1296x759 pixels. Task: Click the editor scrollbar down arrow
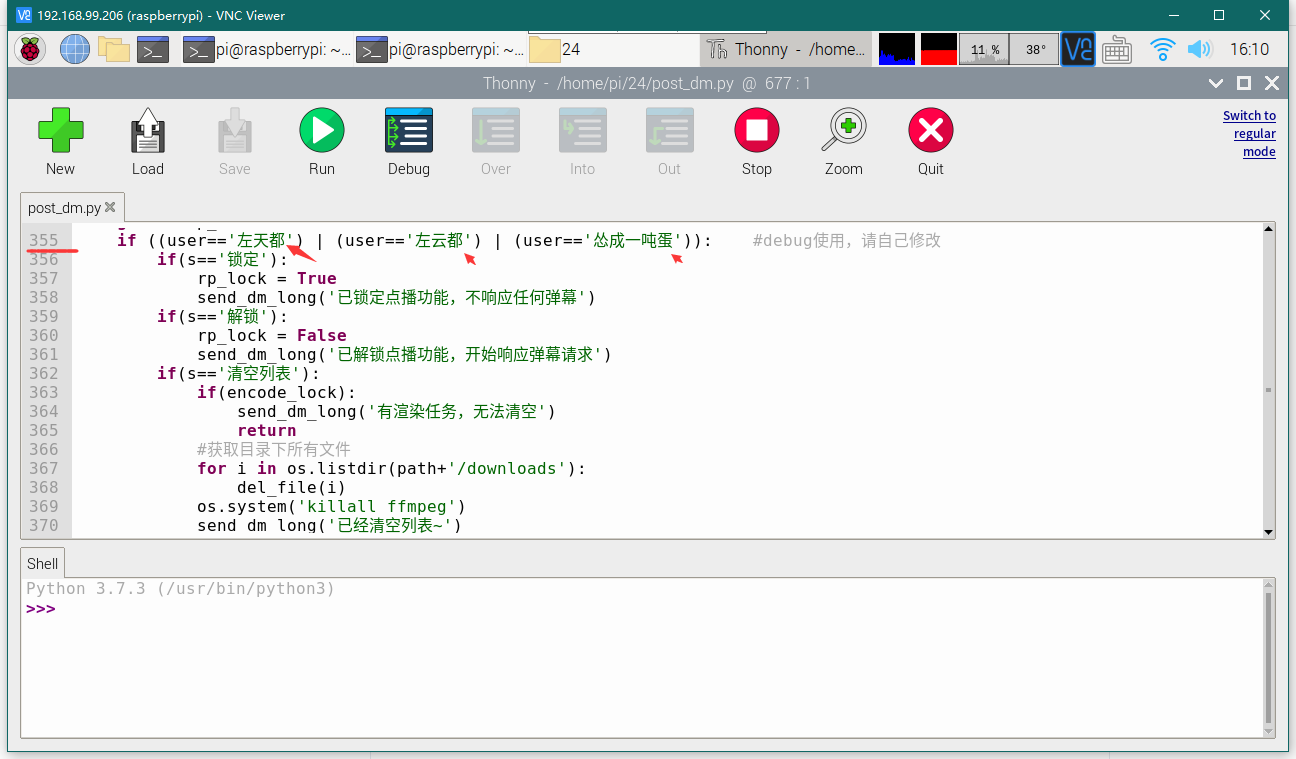1268,532
